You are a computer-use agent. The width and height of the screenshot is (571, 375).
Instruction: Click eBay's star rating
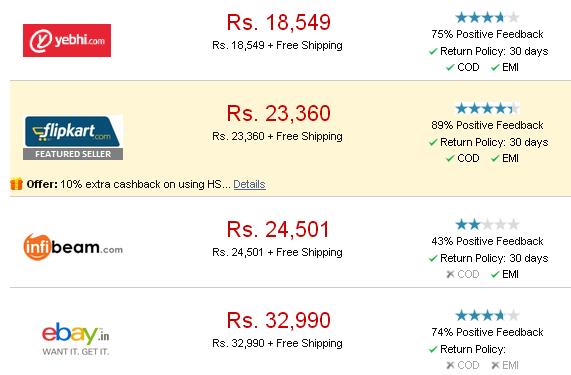pyautogui.click(x=487, y=315)
